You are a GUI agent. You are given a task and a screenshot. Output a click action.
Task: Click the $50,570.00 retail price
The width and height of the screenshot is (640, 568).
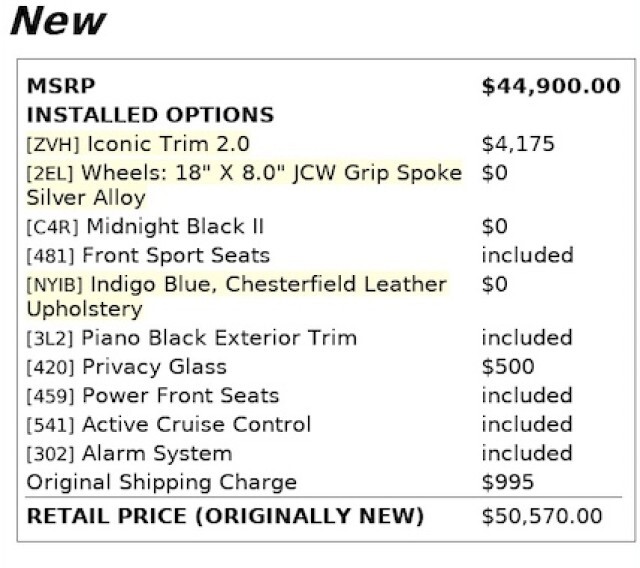[x=542, y=516]
